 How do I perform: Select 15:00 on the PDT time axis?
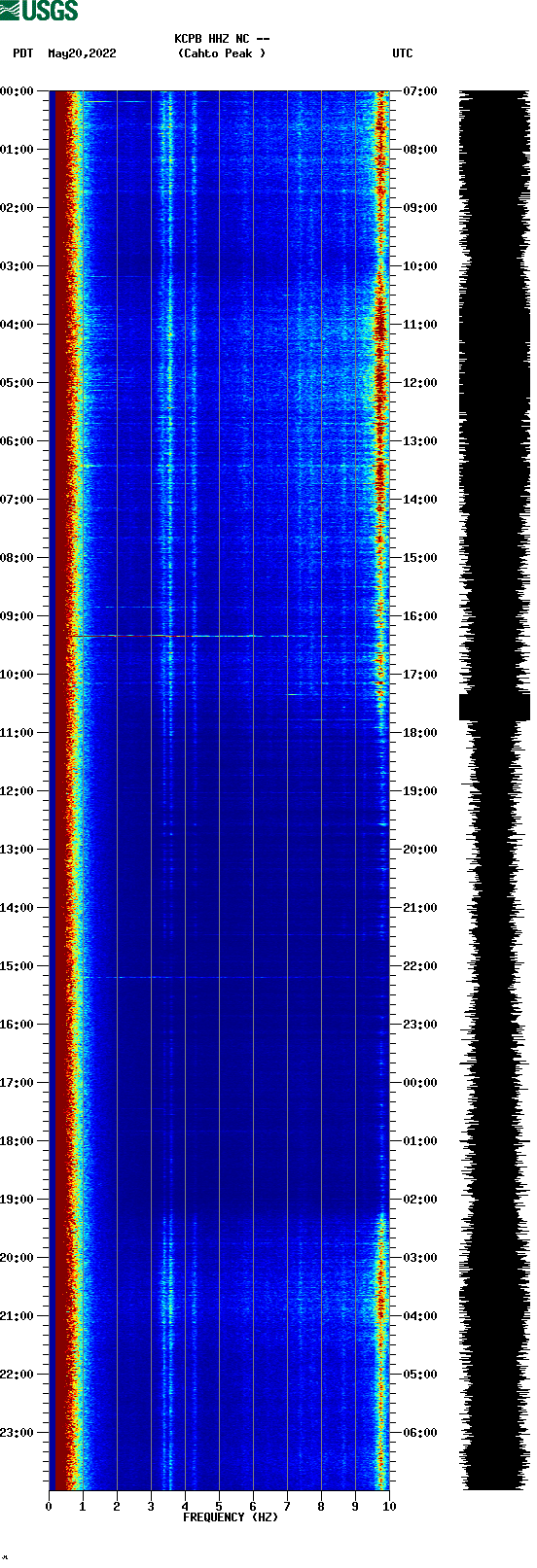(x=17, y=966)
